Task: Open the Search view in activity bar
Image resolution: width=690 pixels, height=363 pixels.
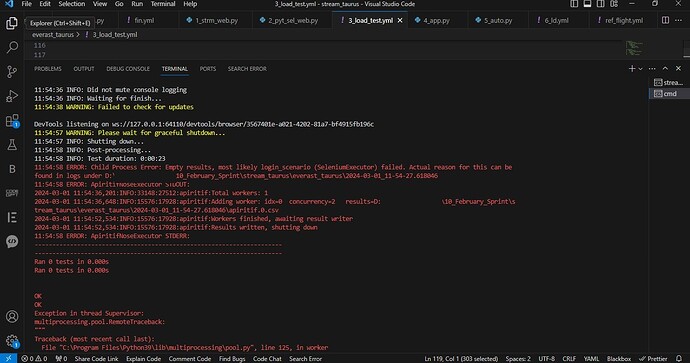Action: click(12, 47)
